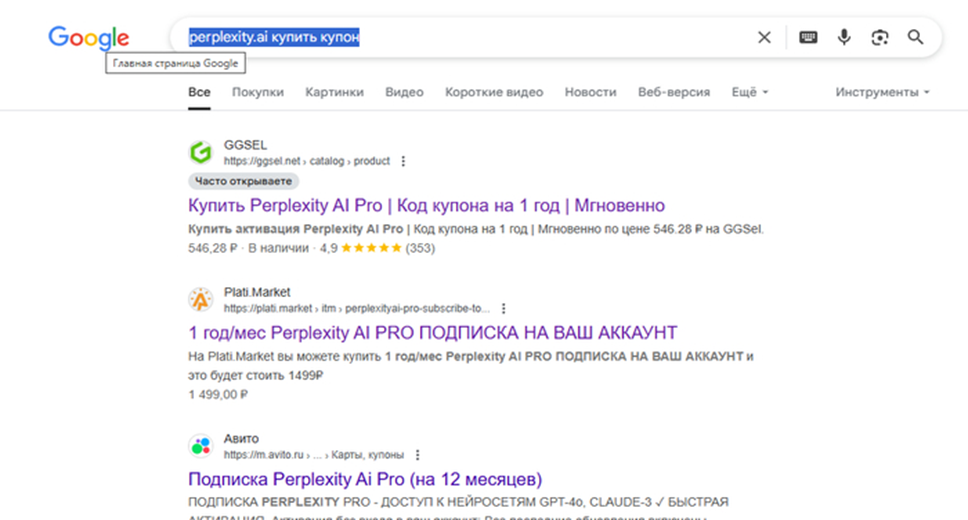Viewport: 968px width, 520px height.
Task: Click the Plati.Market favicon
Action: pos(201,300)
